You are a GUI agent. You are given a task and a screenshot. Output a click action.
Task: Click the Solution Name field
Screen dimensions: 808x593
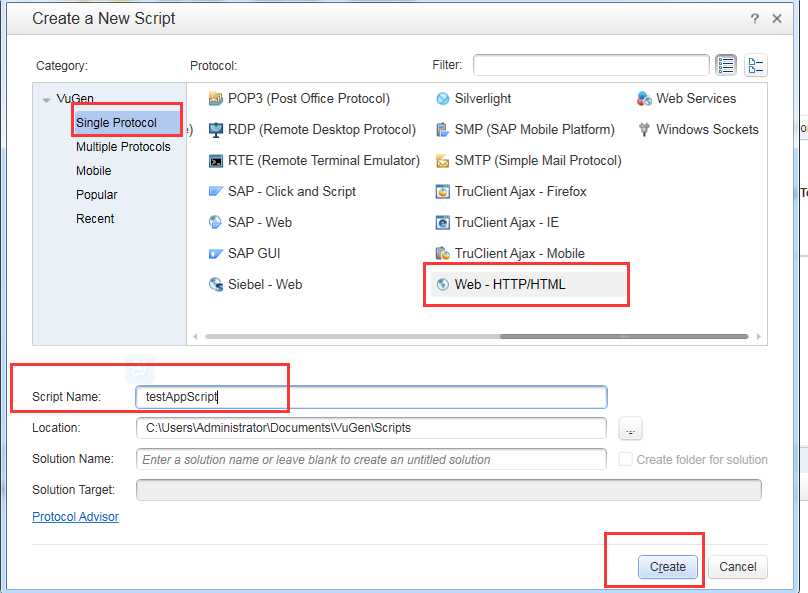coord(372,459)
